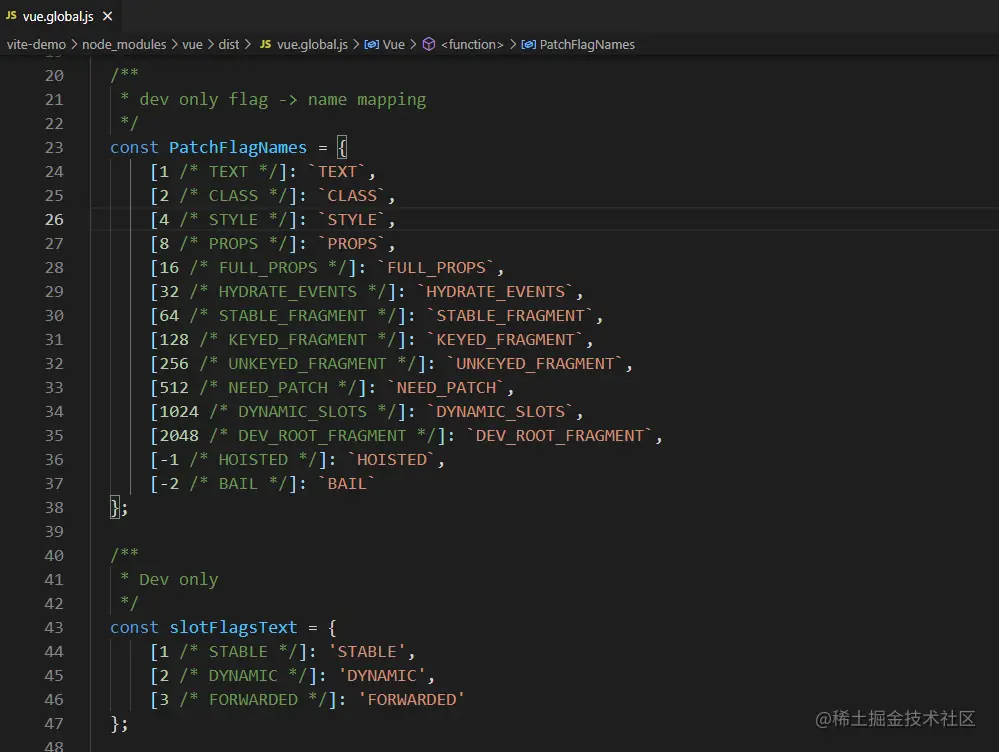Click the variable icon before Vue breadcrumb

[x=371, y=44]
